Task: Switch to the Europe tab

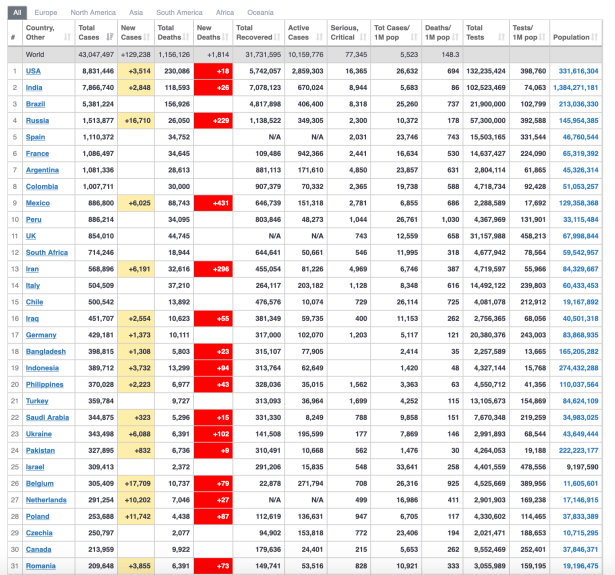Action: (x=46, y=12)
